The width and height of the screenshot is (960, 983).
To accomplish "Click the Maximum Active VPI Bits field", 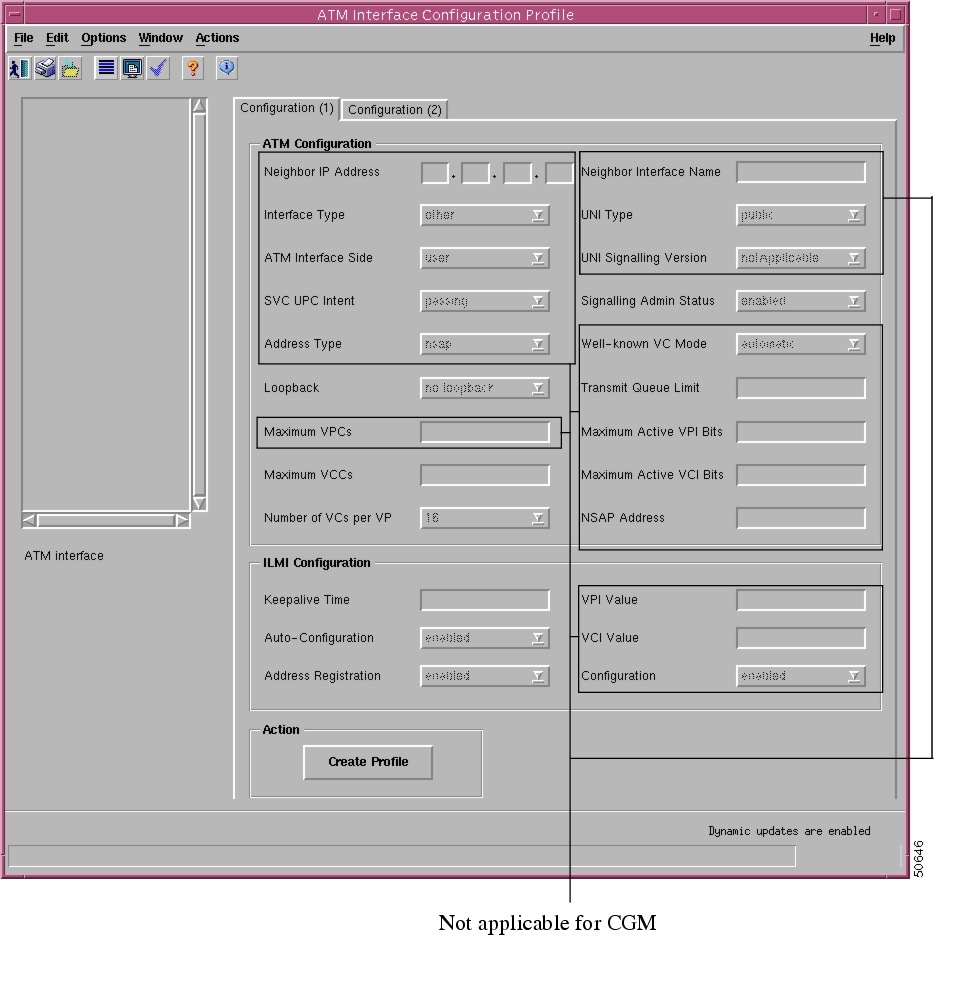I will (x=801, y=432).
